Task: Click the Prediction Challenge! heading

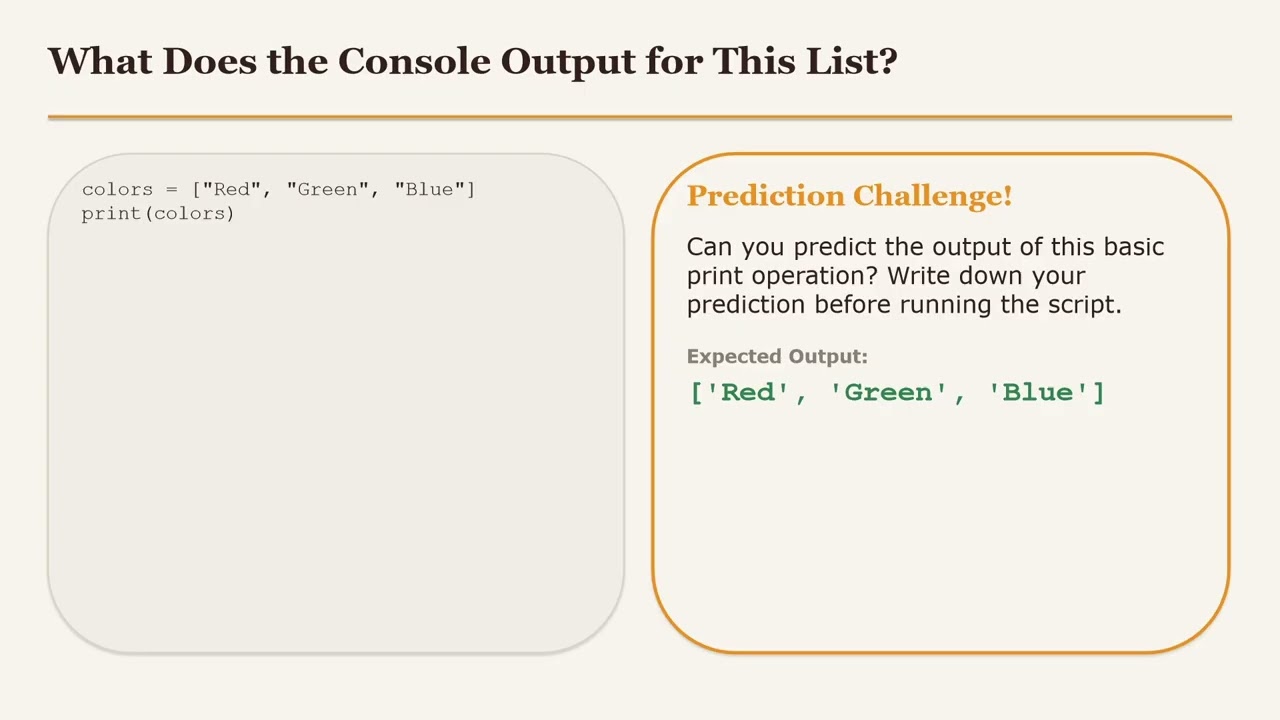Action: click(849, 196)
